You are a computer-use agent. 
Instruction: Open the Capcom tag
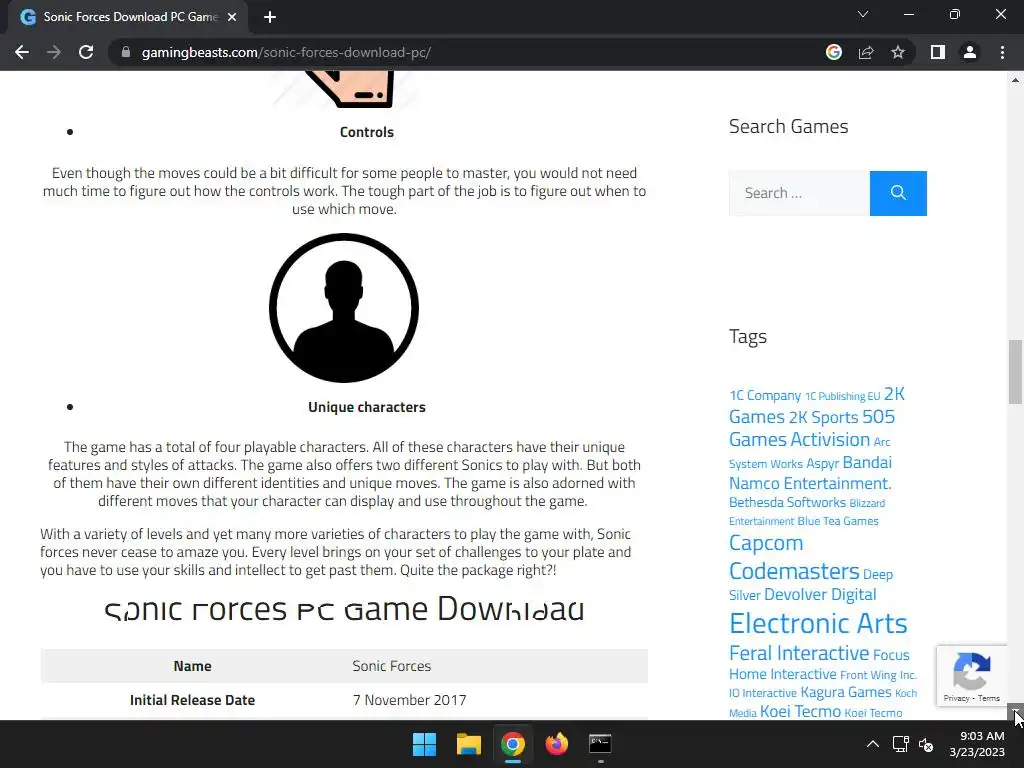coord(766,543)
